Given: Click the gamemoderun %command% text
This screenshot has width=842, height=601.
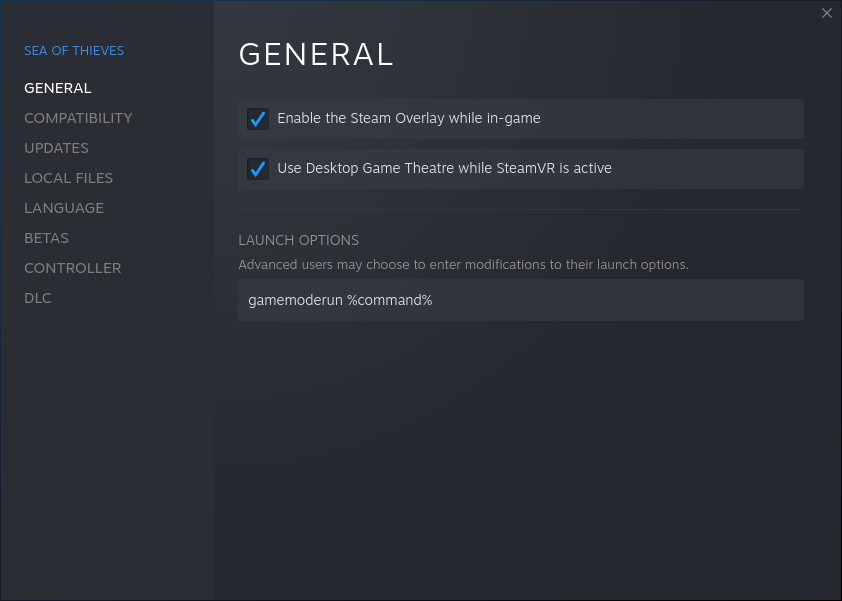Looking at the screenshot, I should click(x=340, y=300).
